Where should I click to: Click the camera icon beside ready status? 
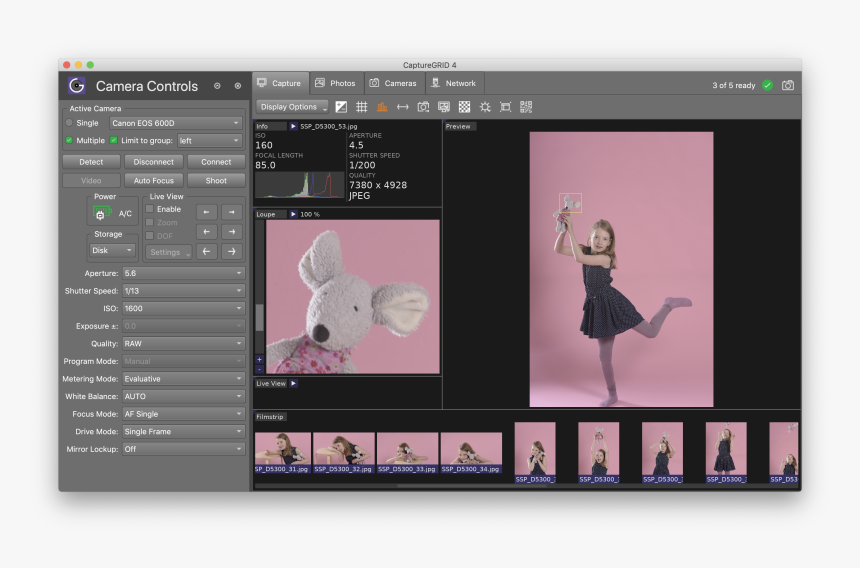click(x=788, y=85)
